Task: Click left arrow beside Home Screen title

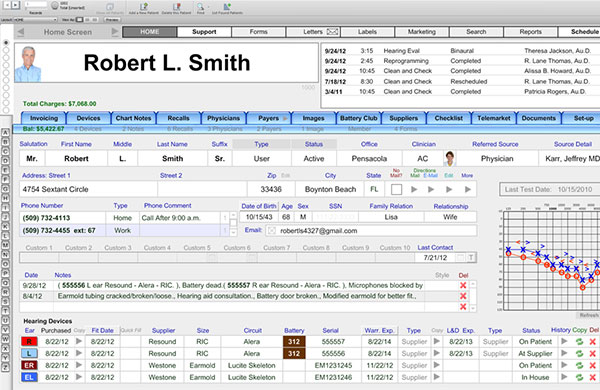Action: tap(21, 32)
